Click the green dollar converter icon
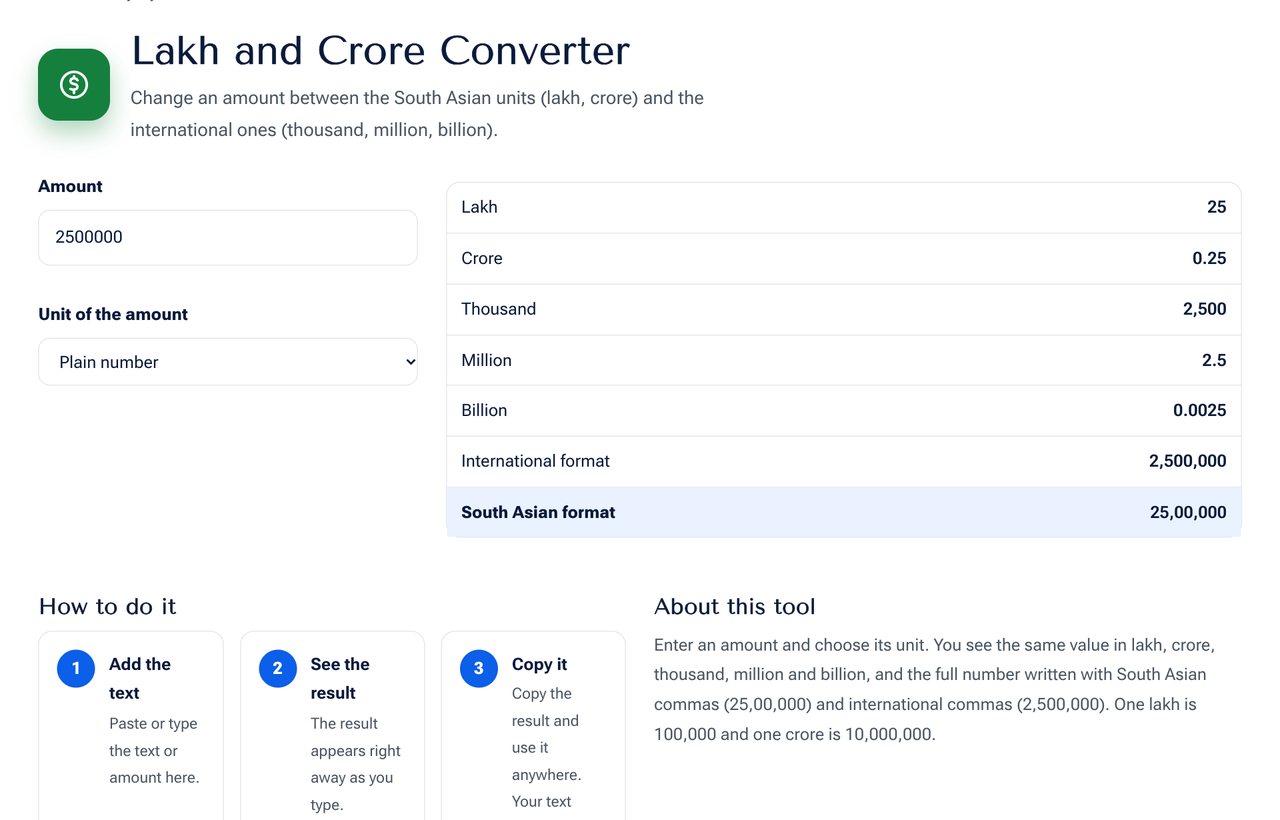Image resolution: width=1280 pixels, height=820 pixels. tap(74, 85)
